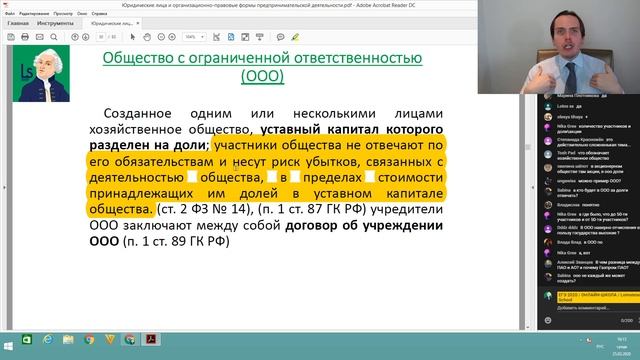The image size is (640, 360).
Task: Open the Окно menu
Action: pyautogui.click(x=82, y=13)
